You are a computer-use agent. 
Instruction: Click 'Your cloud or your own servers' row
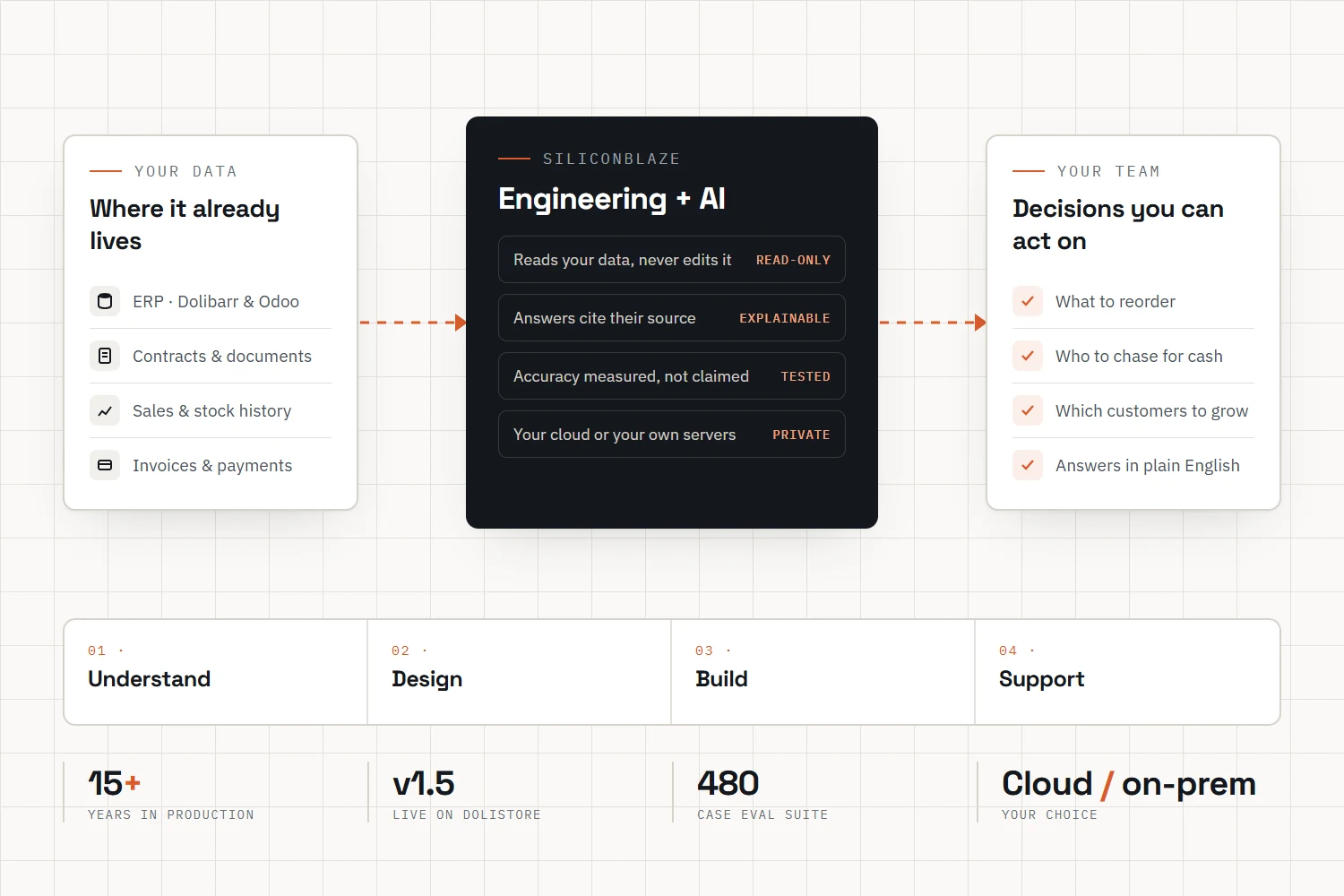click(672, 435)
